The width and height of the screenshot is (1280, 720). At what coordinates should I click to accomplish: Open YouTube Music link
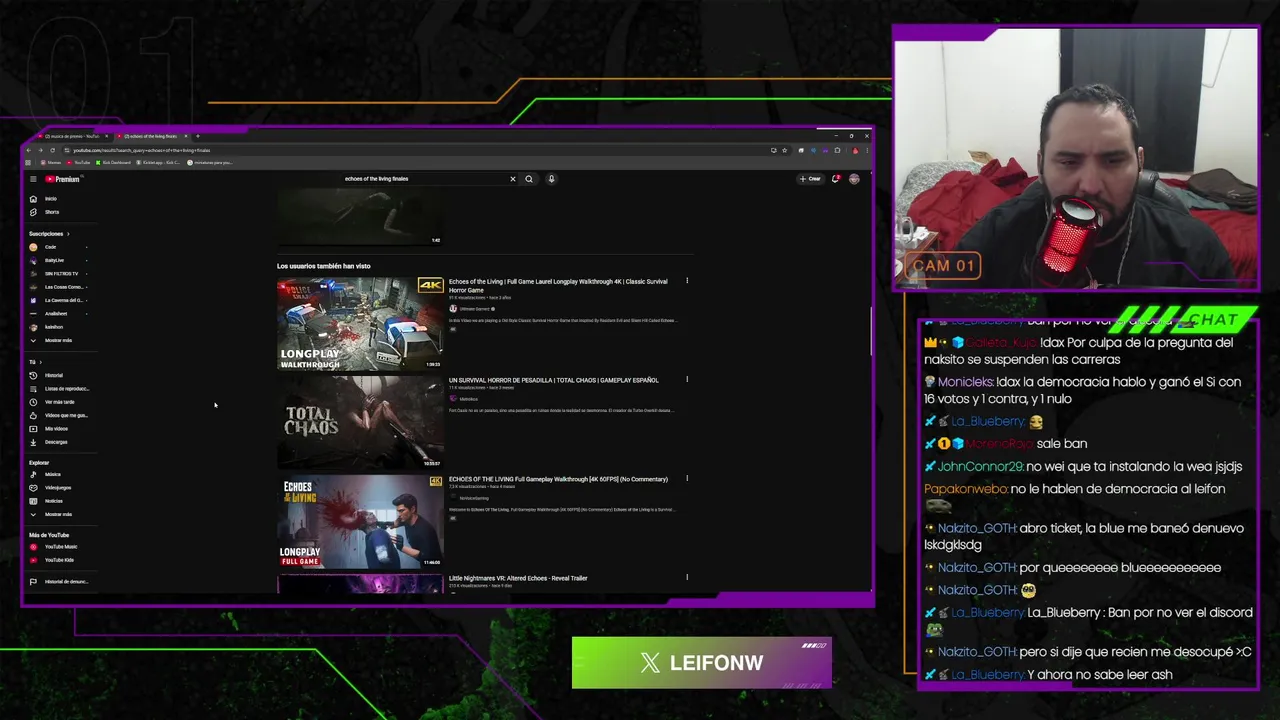(x=60, y=547)
